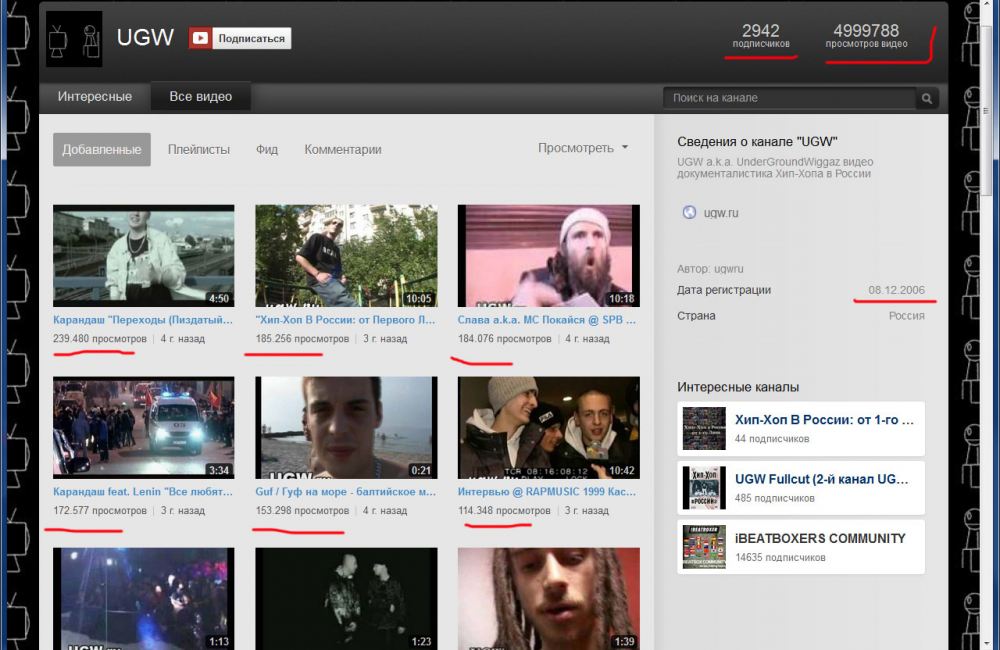The image size is (1000, 650).
Task: Click the 2942 подписчиков counter
Action: [761, 36]
